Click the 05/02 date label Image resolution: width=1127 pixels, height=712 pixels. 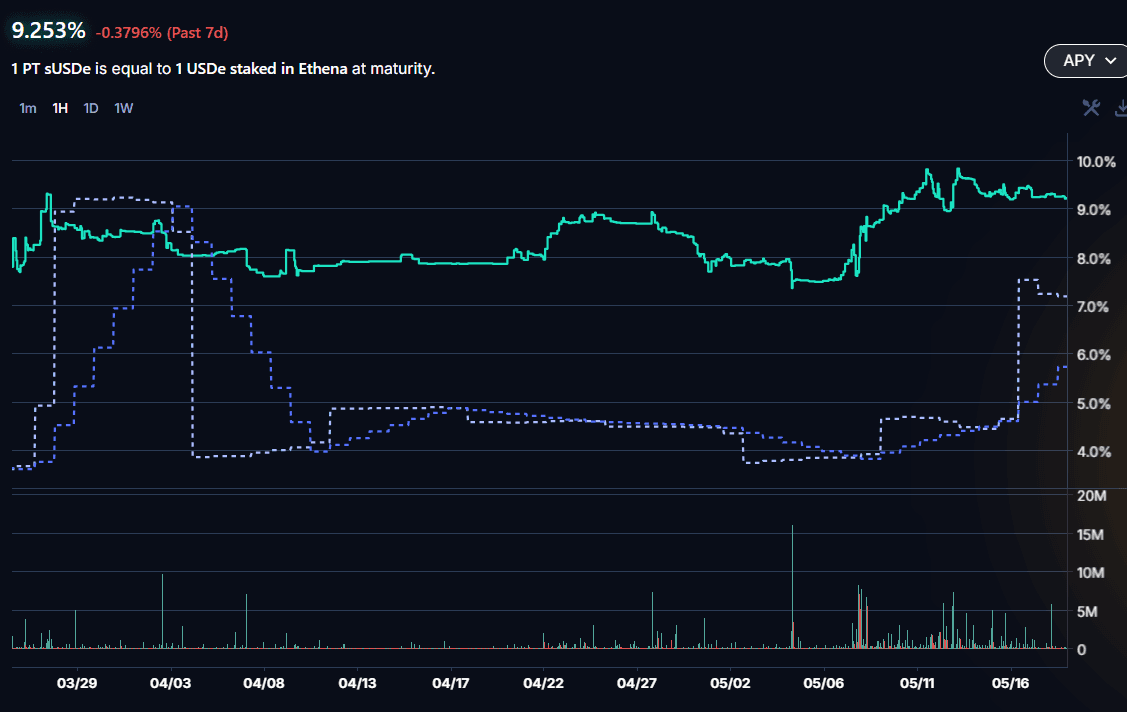730,683
